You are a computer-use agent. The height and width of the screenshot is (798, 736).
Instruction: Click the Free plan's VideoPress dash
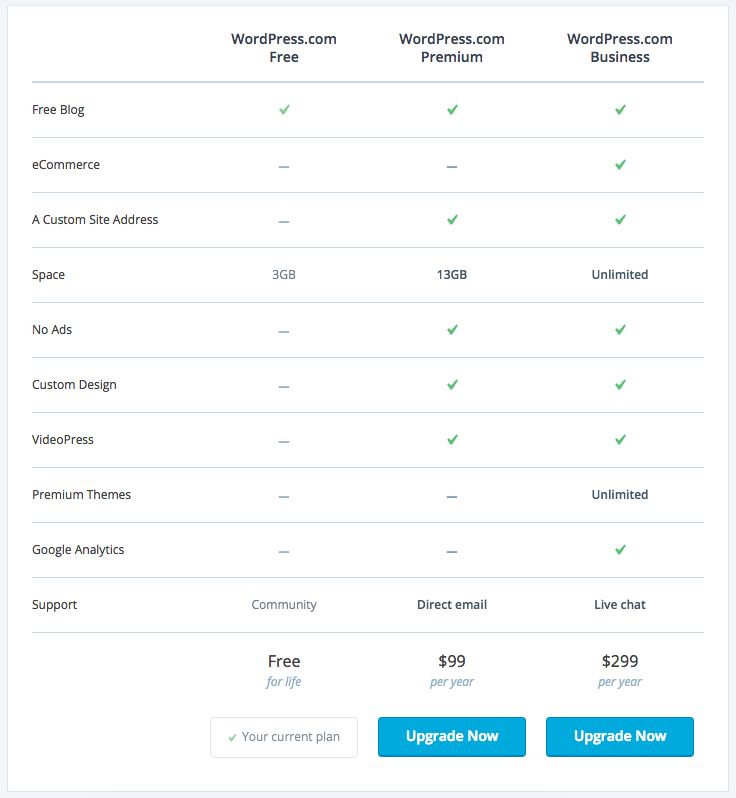point(284,441)
